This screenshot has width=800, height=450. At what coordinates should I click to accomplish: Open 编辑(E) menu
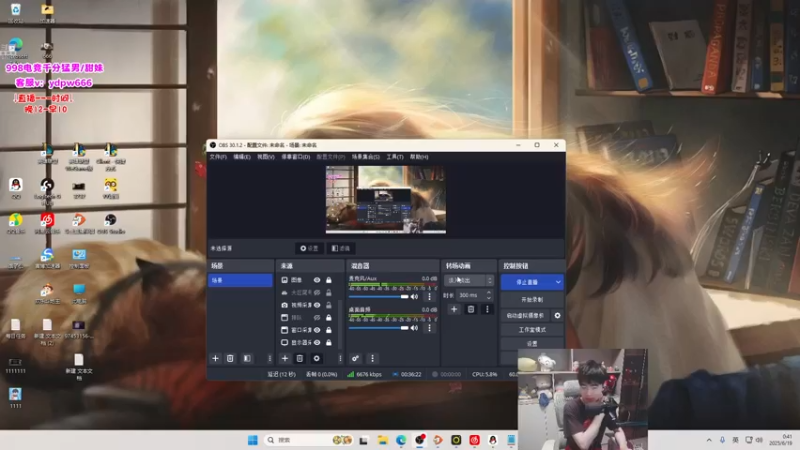point(242,157)
